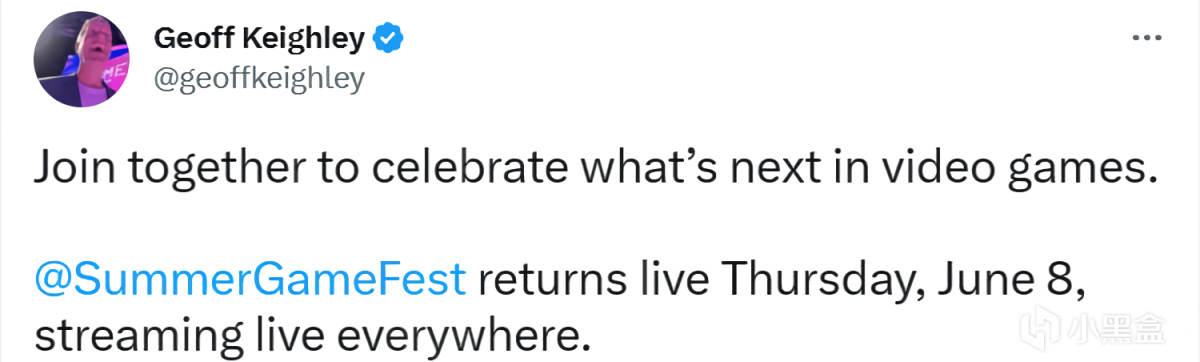This screenshot has width=1200, height=362.
Task: Click the 'streaming live everywhere.' line
Action: (307, 325)
